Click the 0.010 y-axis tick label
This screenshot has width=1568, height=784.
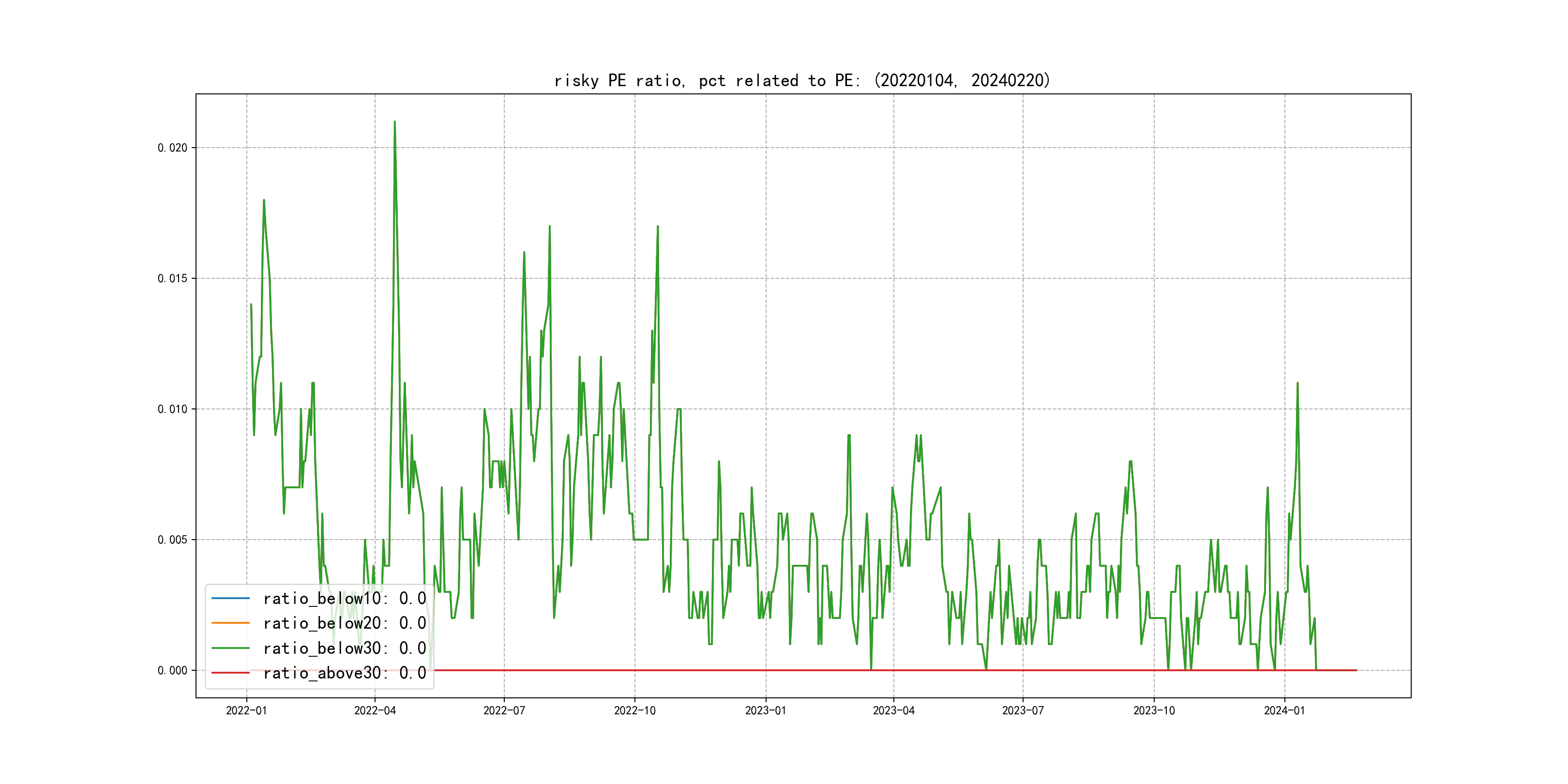172,409
